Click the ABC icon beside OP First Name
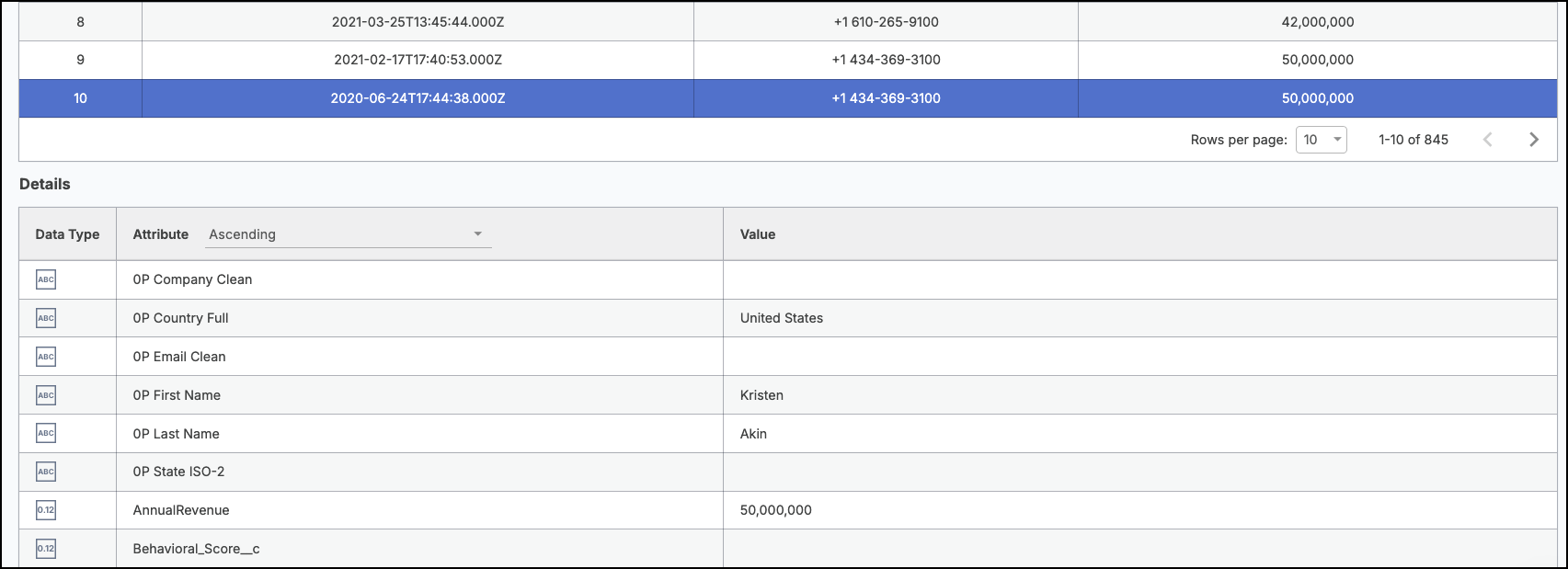The image size is (1568, 569). point(46,395)
